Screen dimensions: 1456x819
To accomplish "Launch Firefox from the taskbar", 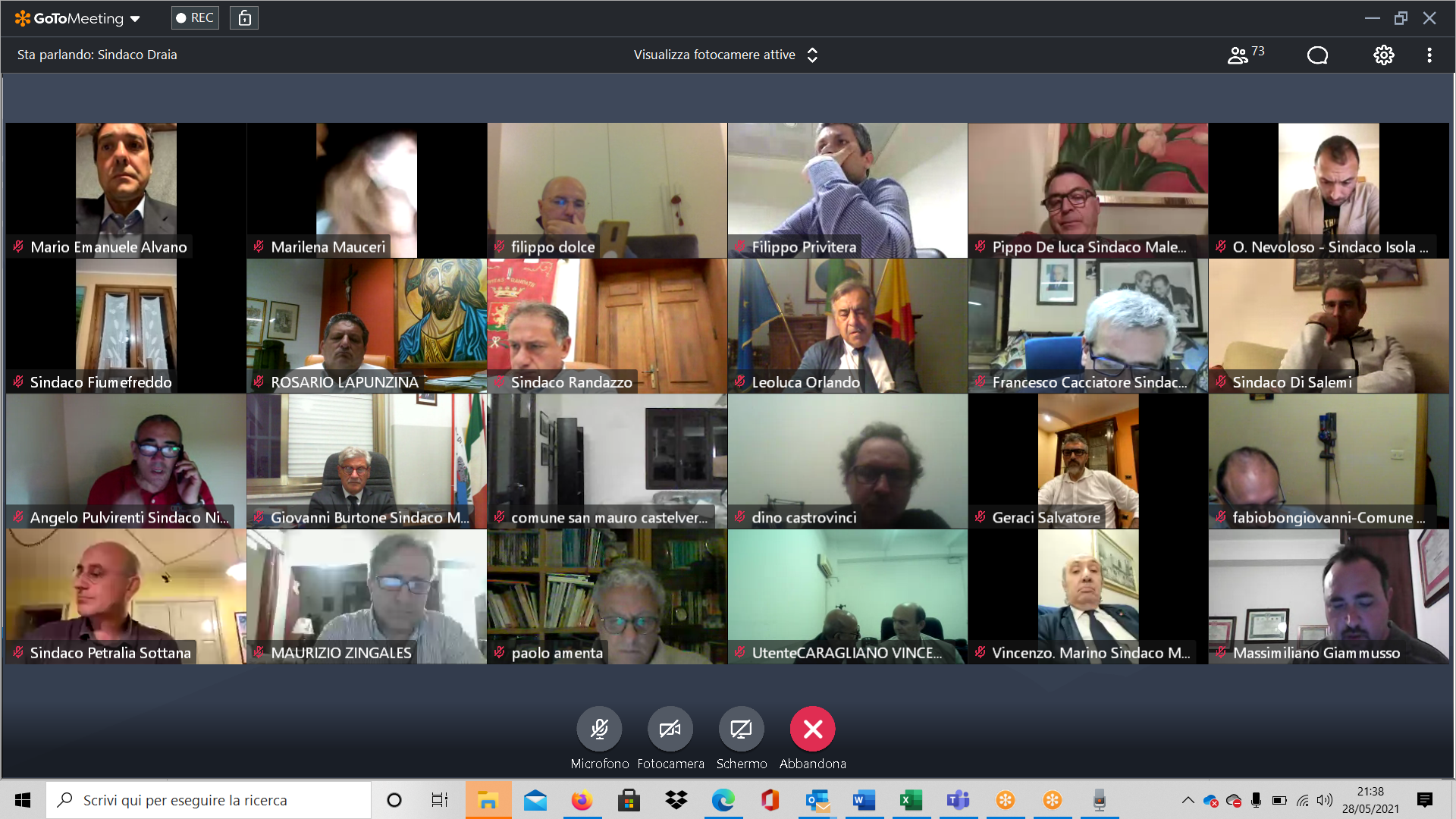I will pyautogui.click(x=582, y=800).
